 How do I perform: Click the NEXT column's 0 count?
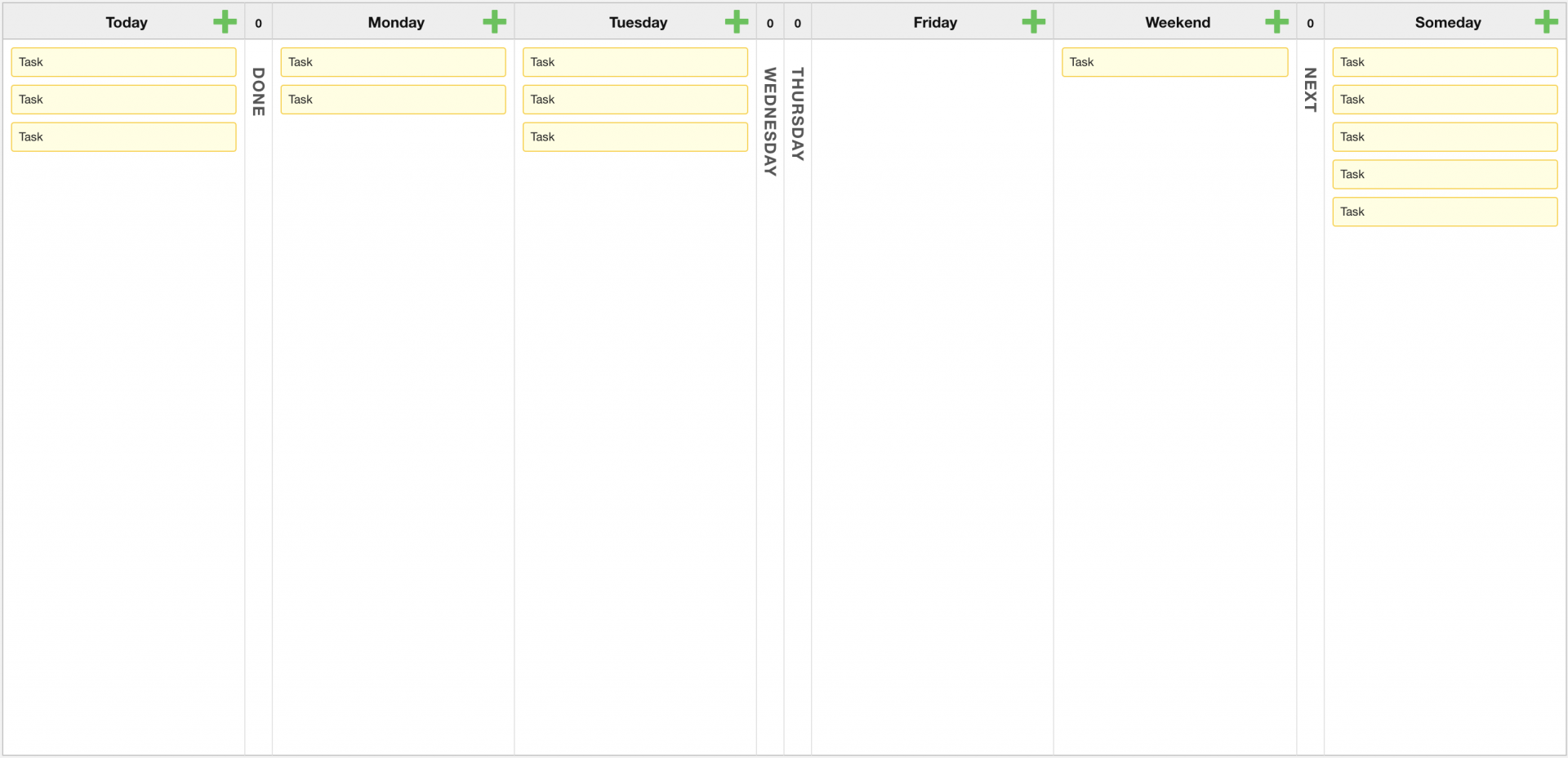(1311, 24)
